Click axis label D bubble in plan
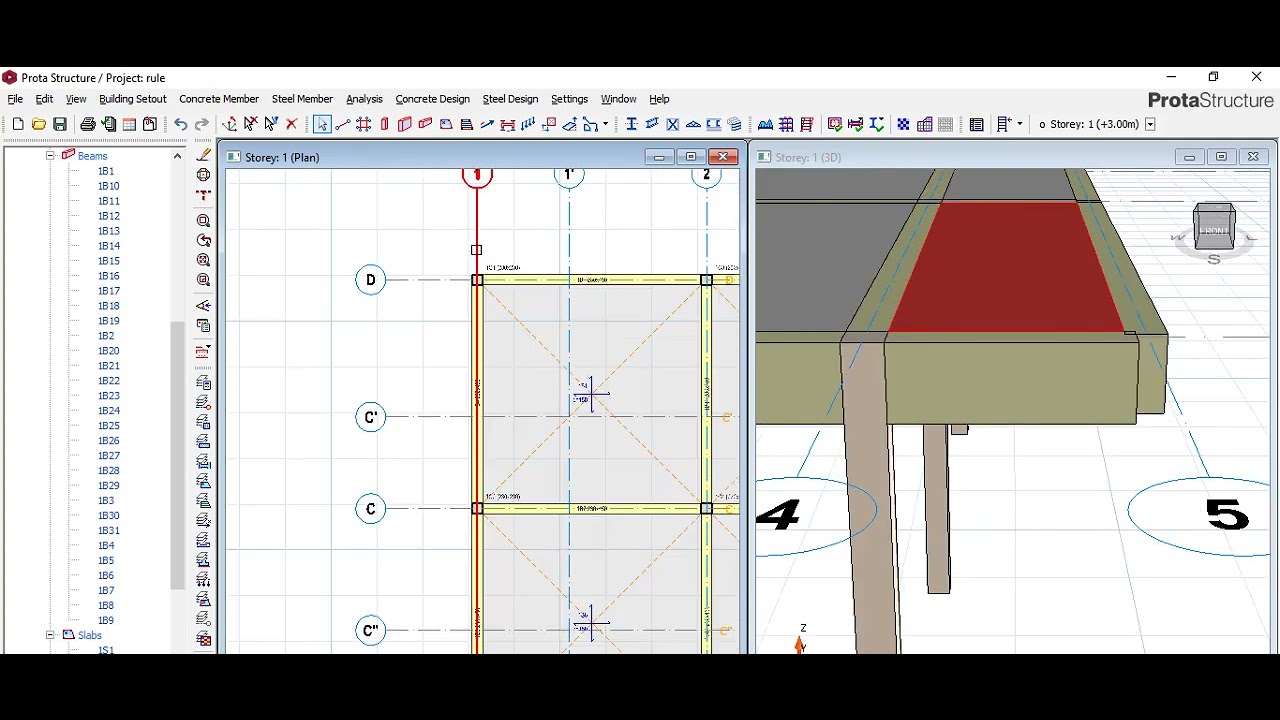This screenshot has height=720, width=1280. point(370,280)
